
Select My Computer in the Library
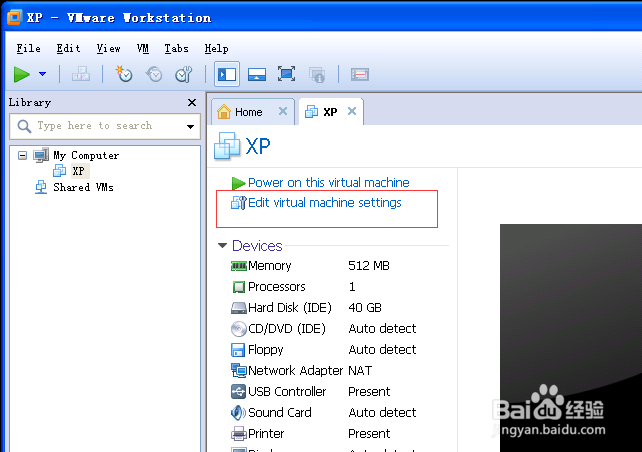tap(86, 156)
